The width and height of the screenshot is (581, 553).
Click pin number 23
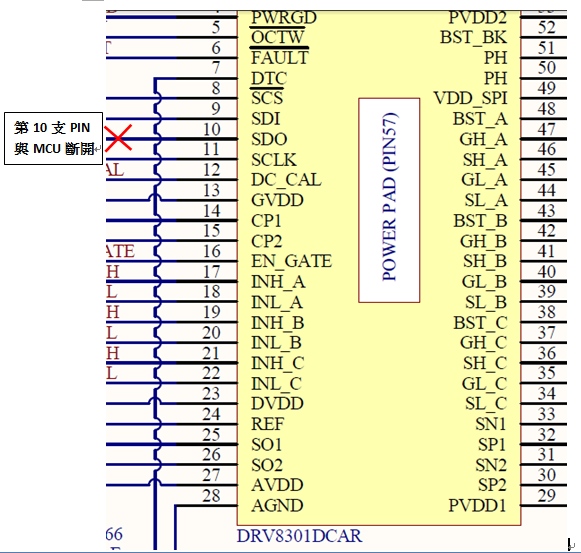(212, 394)
